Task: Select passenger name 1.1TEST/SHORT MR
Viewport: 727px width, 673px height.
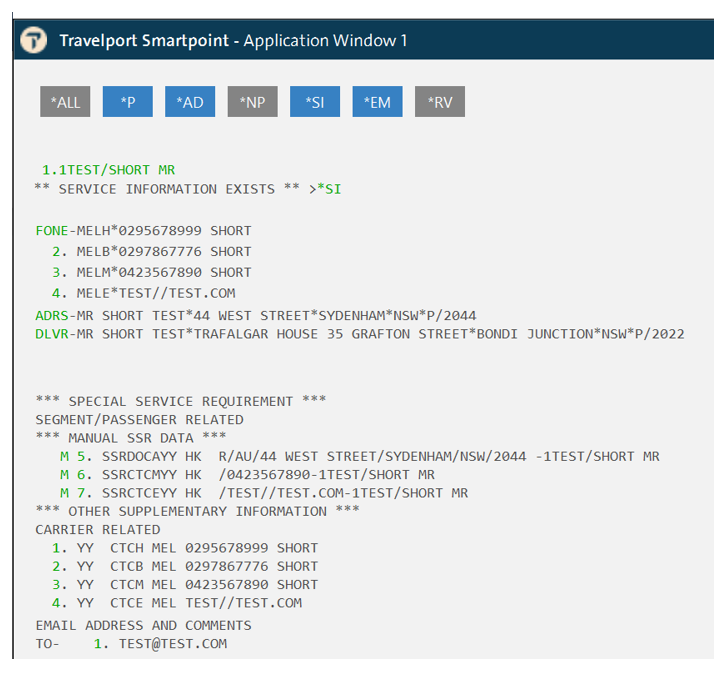Action: coord(108,170)
